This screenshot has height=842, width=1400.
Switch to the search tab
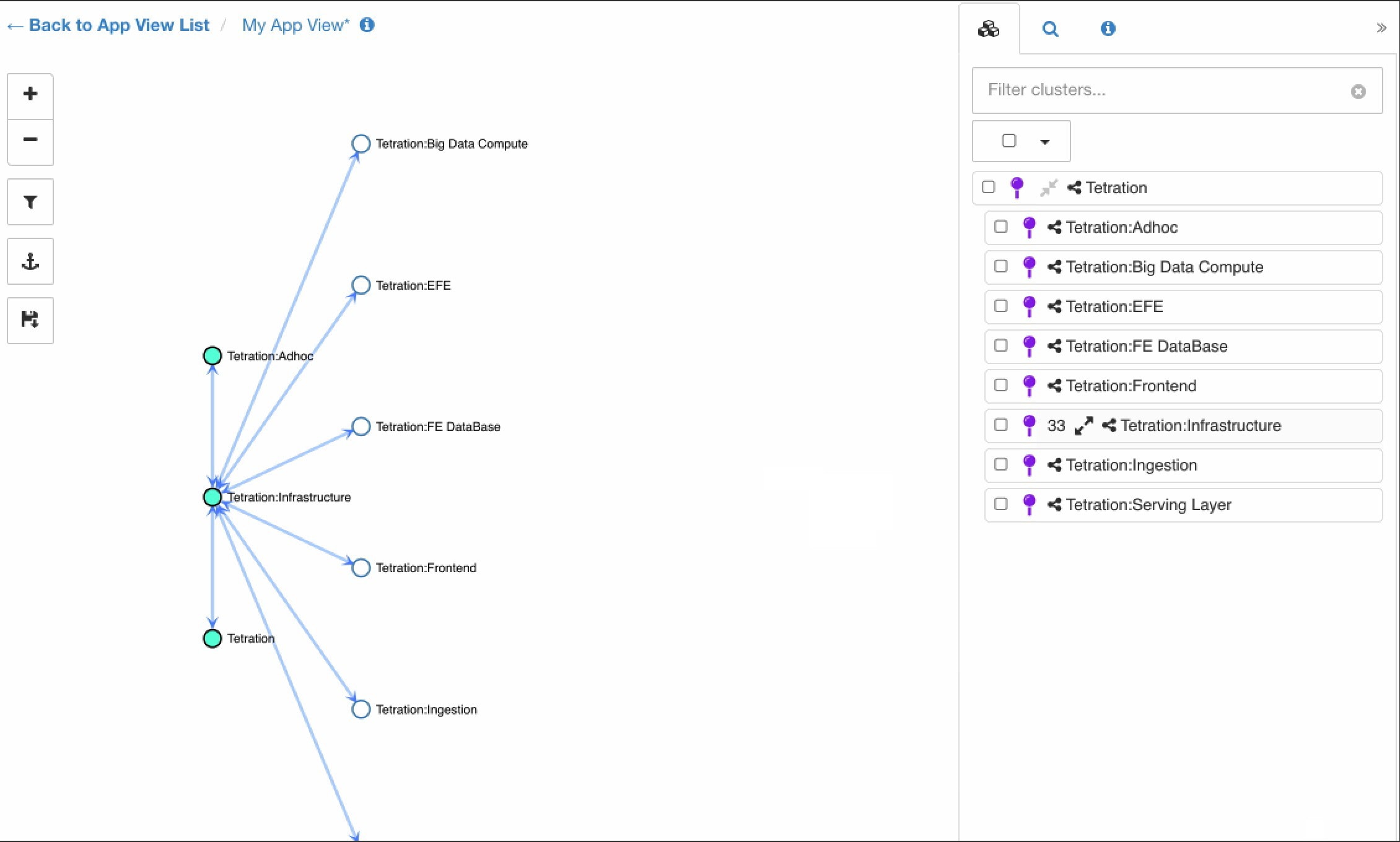1050,28
